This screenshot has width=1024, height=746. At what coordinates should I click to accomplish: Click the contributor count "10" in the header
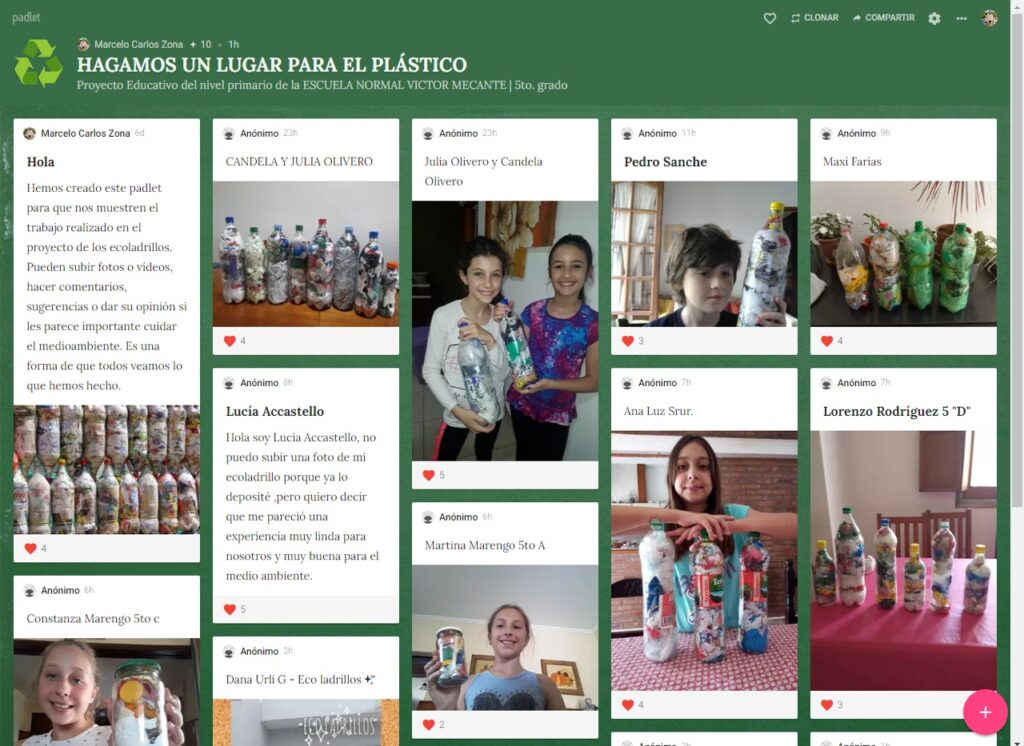click(x=206, y=44)
